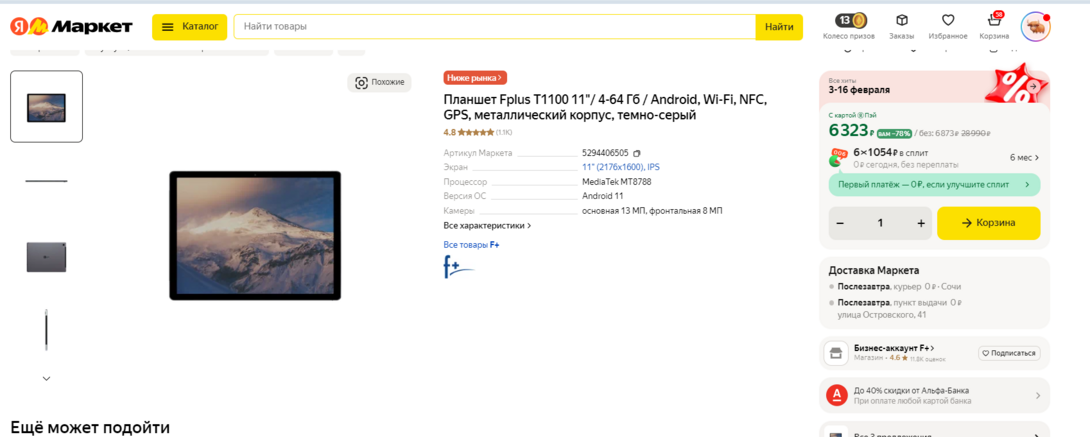This screenshot has height=437, width=1090.
Task: Open the Каталог menu
Action: pos(190,27)
